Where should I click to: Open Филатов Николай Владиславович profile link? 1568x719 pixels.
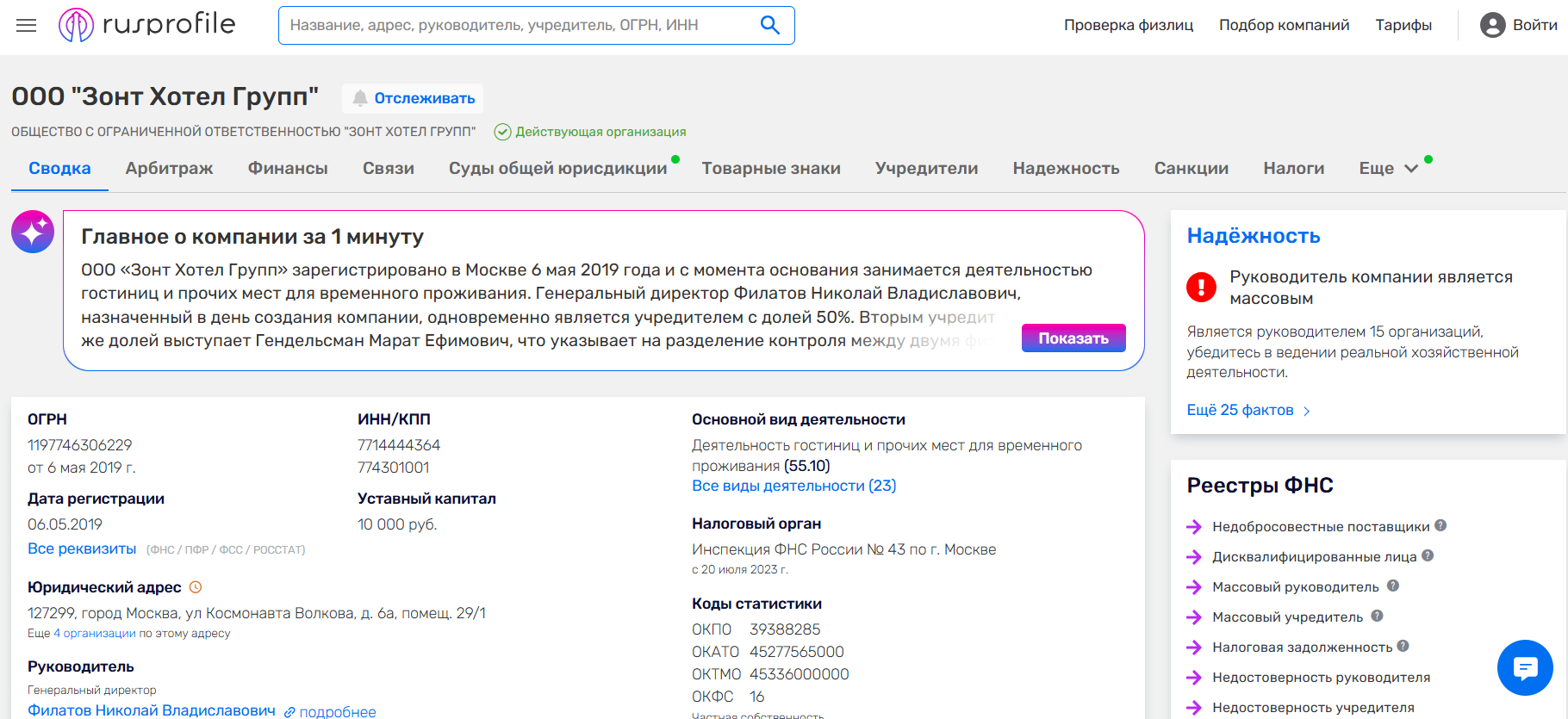click(x=152, y=710)
